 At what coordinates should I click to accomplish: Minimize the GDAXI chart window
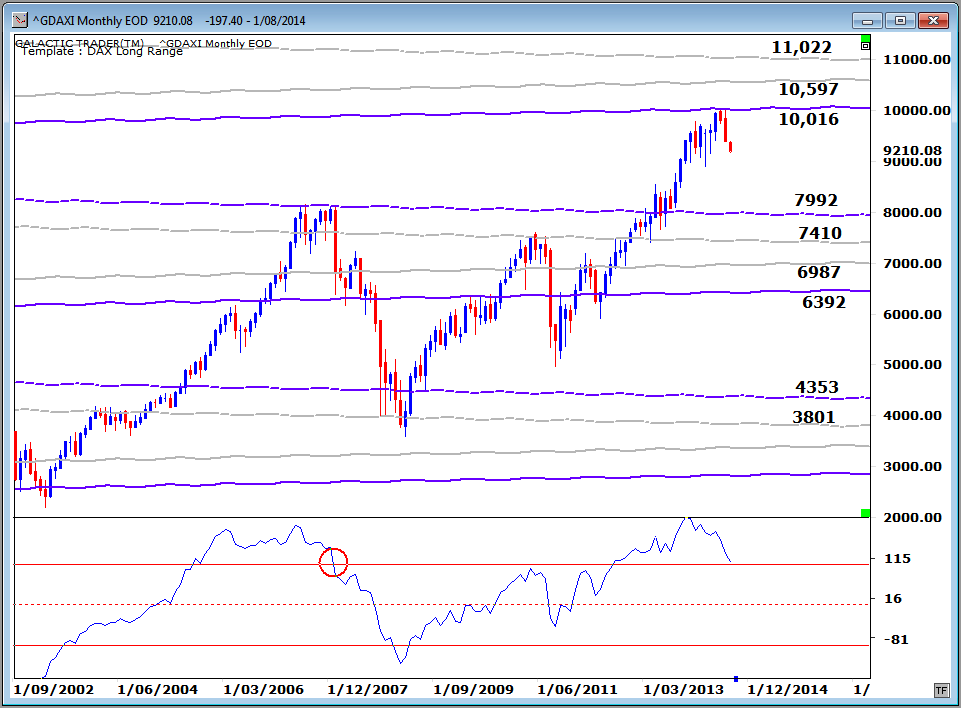pos(867,20)
